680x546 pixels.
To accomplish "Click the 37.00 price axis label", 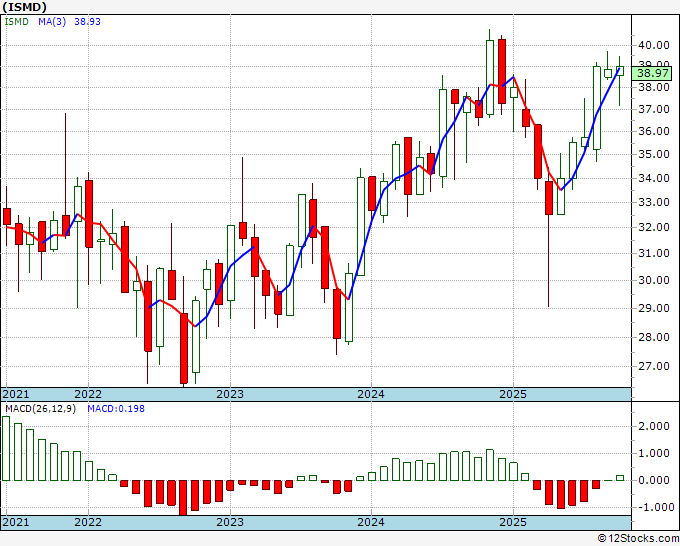I will (654, 109).
